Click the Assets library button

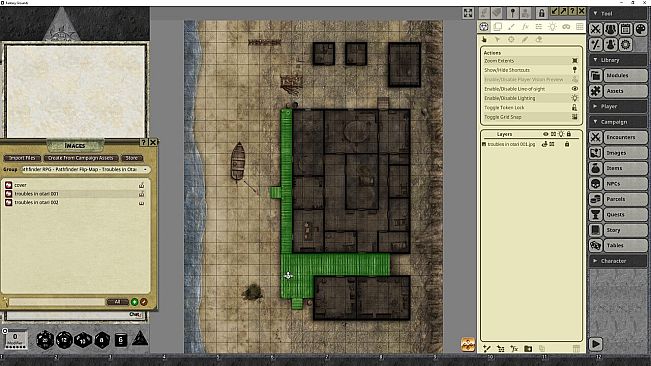625,91
